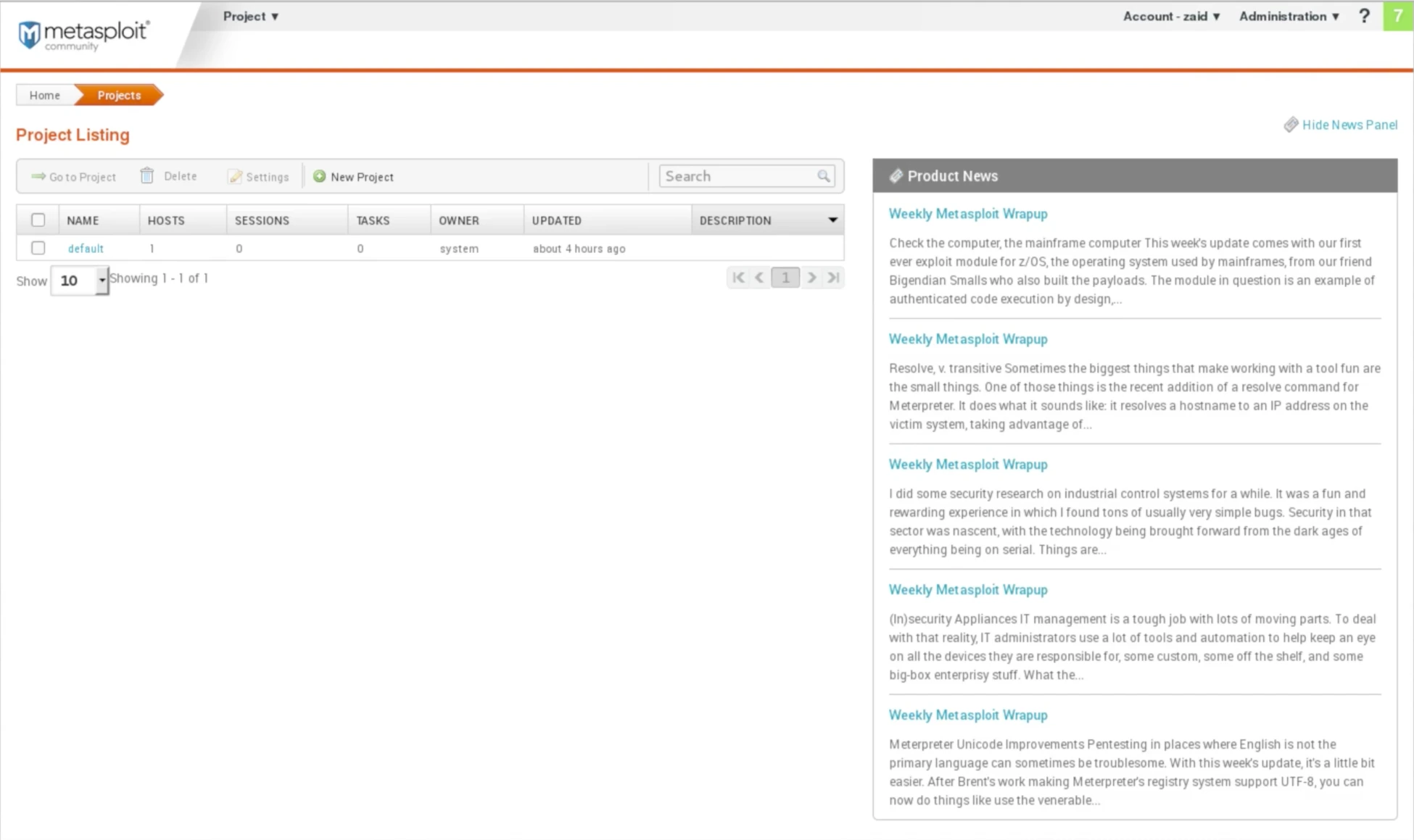Click the green New Project plus icon
This screenshot has height=840, width=1414.
(319, 176)
